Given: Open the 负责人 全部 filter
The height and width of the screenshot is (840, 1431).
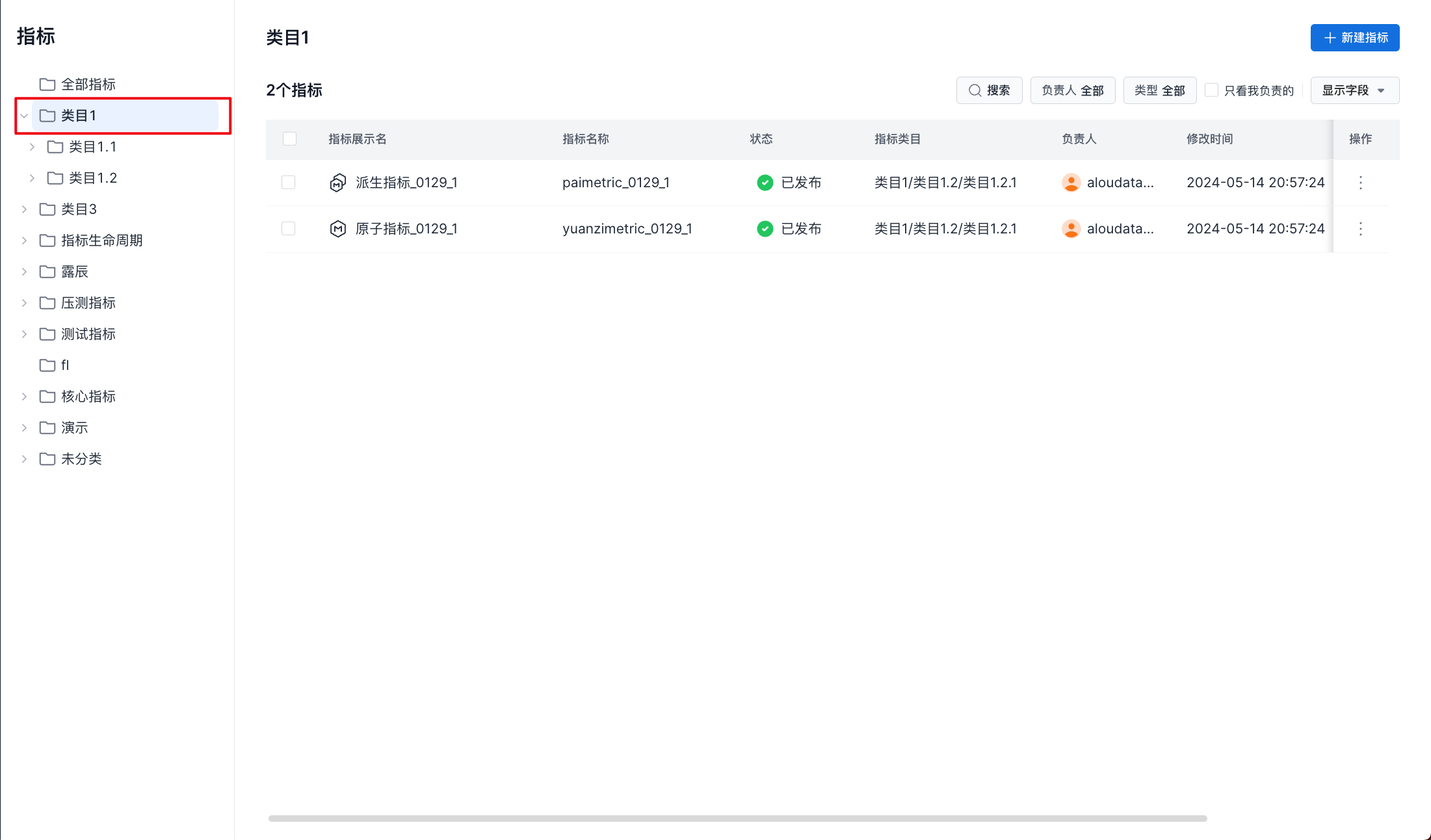Looking at the screenshot, I should click(x=1072, y=90).
